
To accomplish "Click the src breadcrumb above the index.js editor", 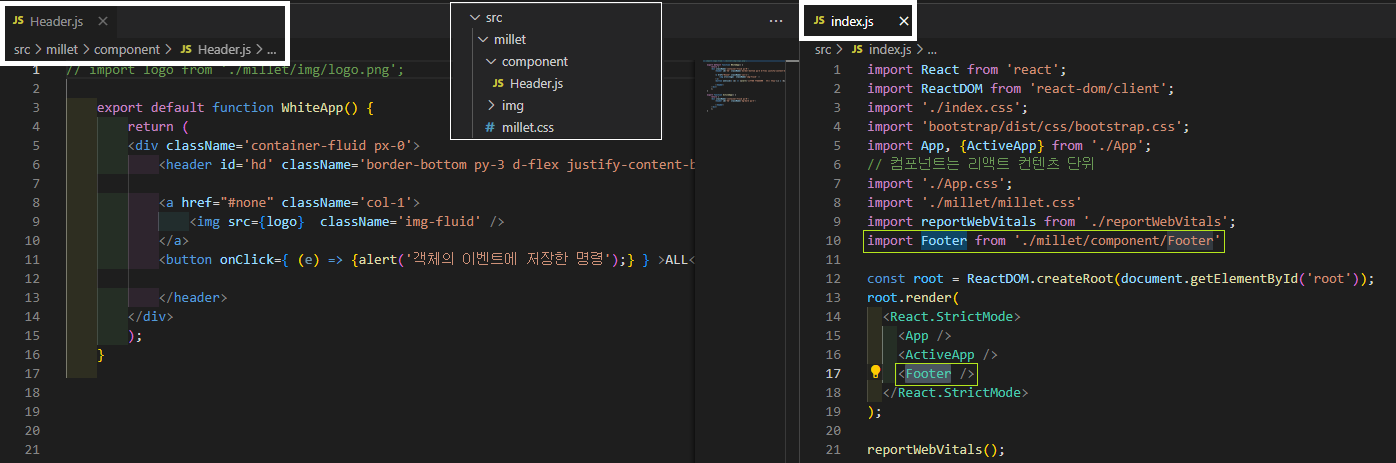I will [x=823, y=49].
